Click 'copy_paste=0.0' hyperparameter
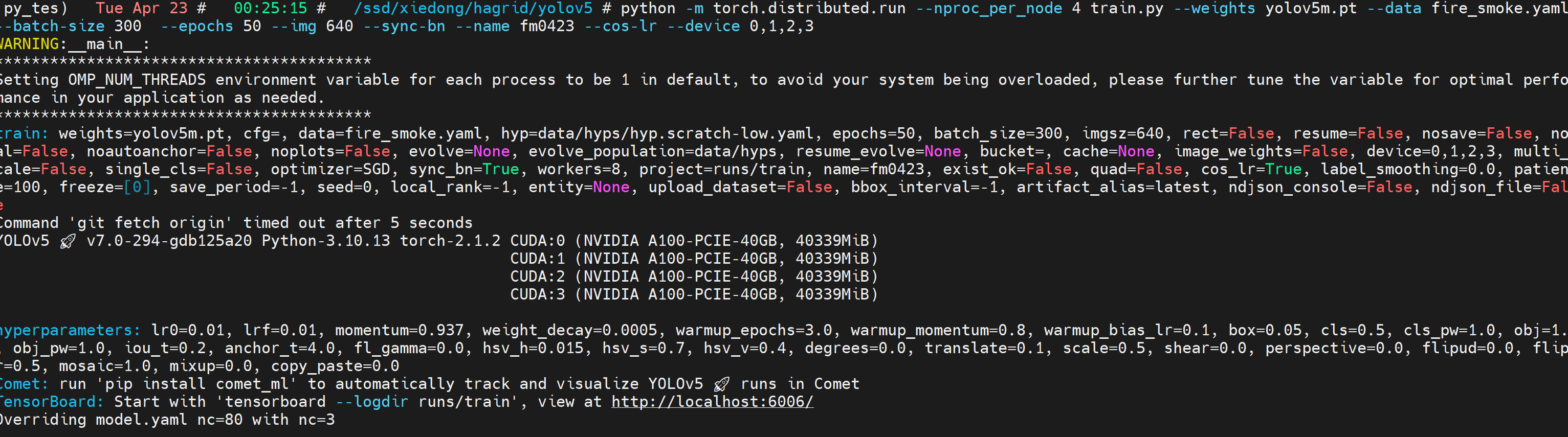Viewport: 1568px width, 437px height. click(x=336, y=366)
